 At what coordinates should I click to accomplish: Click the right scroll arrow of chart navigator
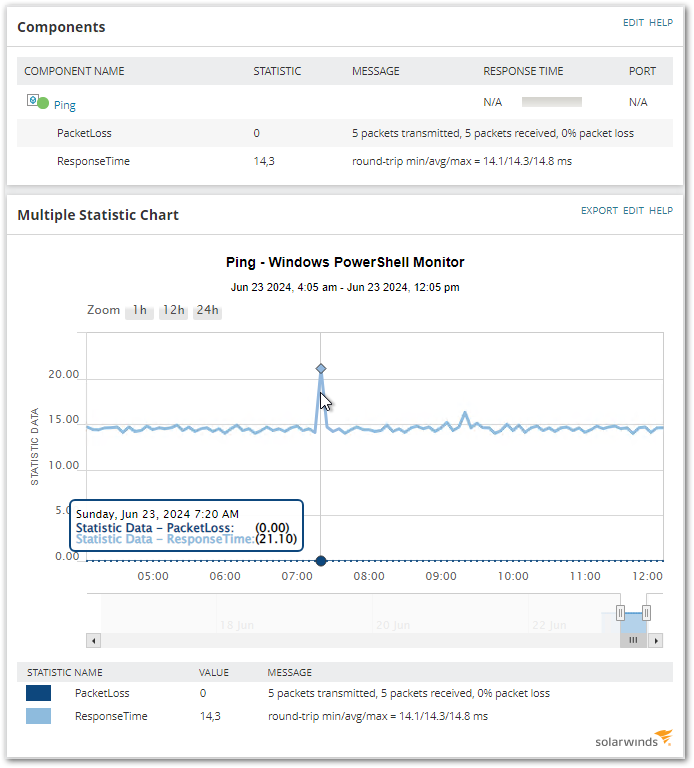(x=656, y=640)
